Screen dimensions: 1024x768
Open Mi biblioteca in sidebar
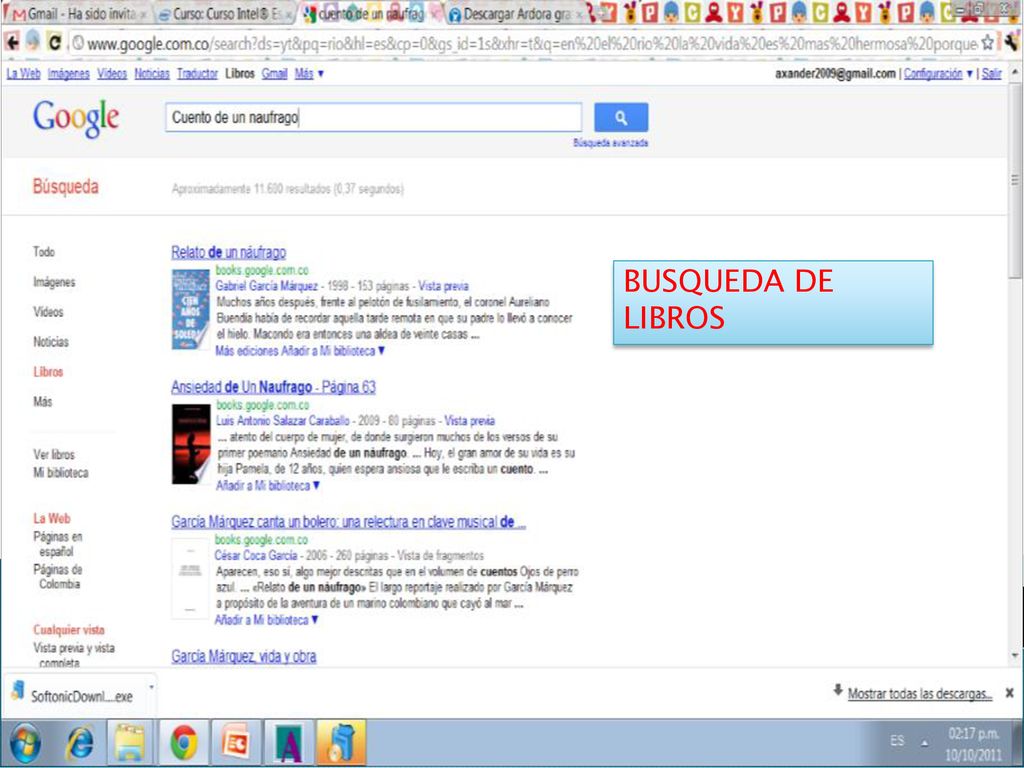click(61, 473)
